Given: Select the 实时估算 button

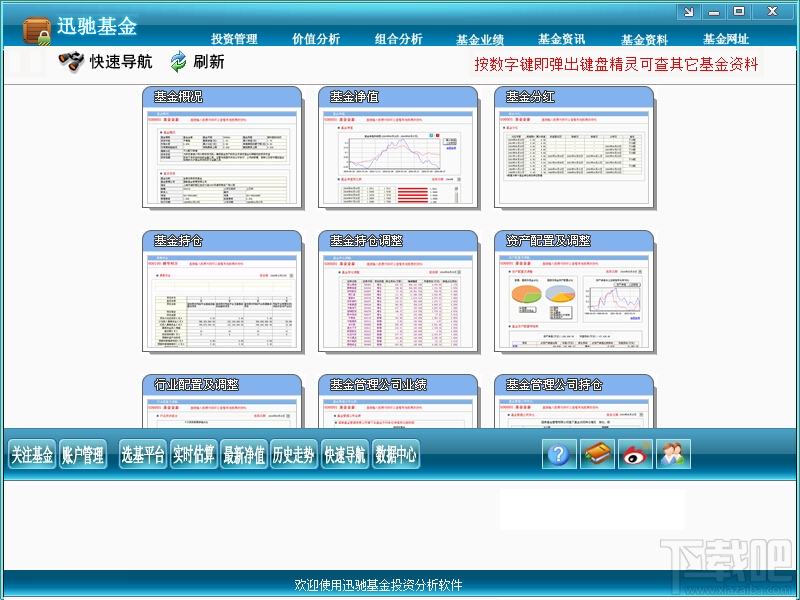Looking at the screenshot, I should click(x=193, y=454).
